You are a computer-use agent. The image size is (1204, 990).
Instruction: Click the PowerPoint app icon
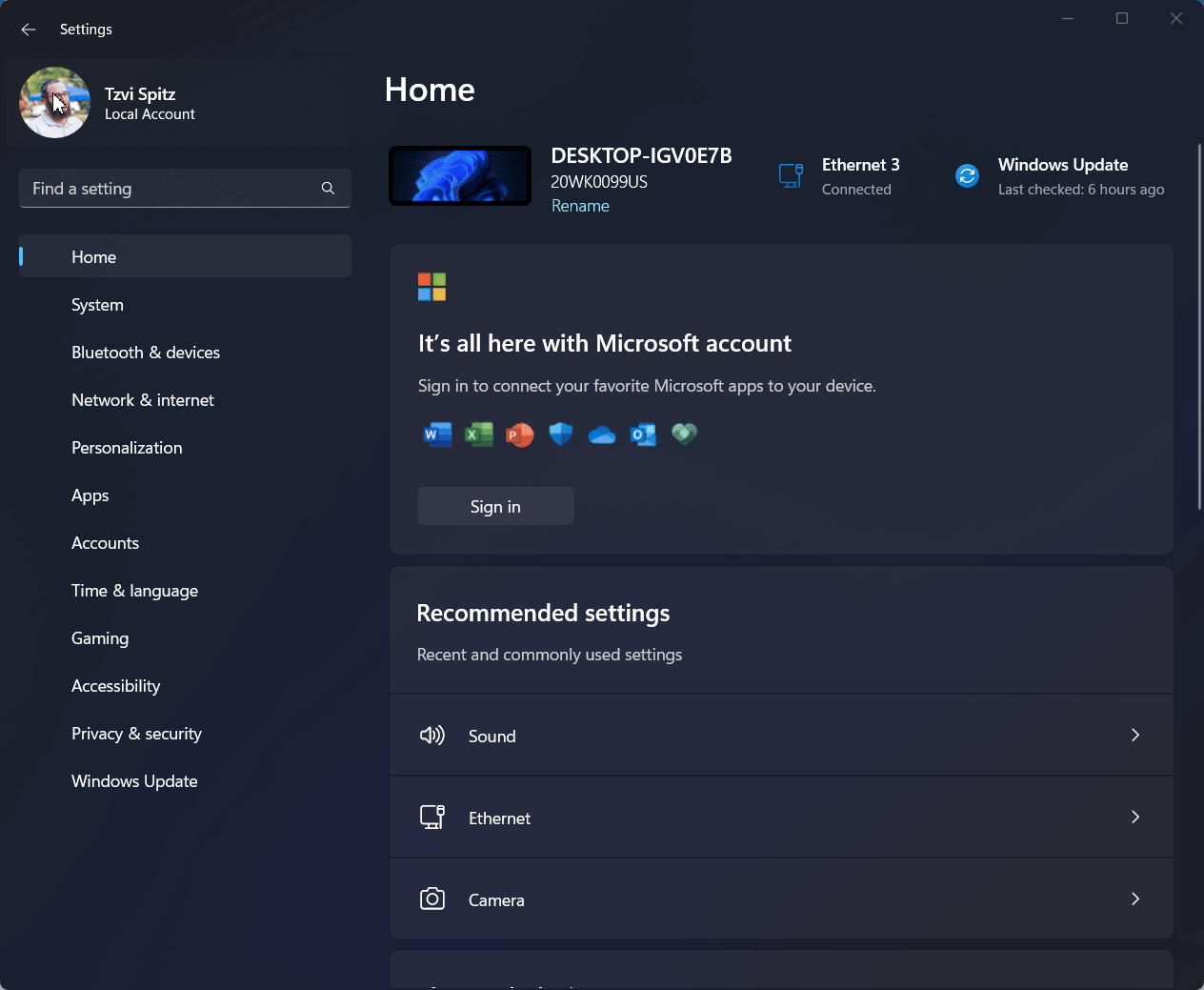pos(519,434)
